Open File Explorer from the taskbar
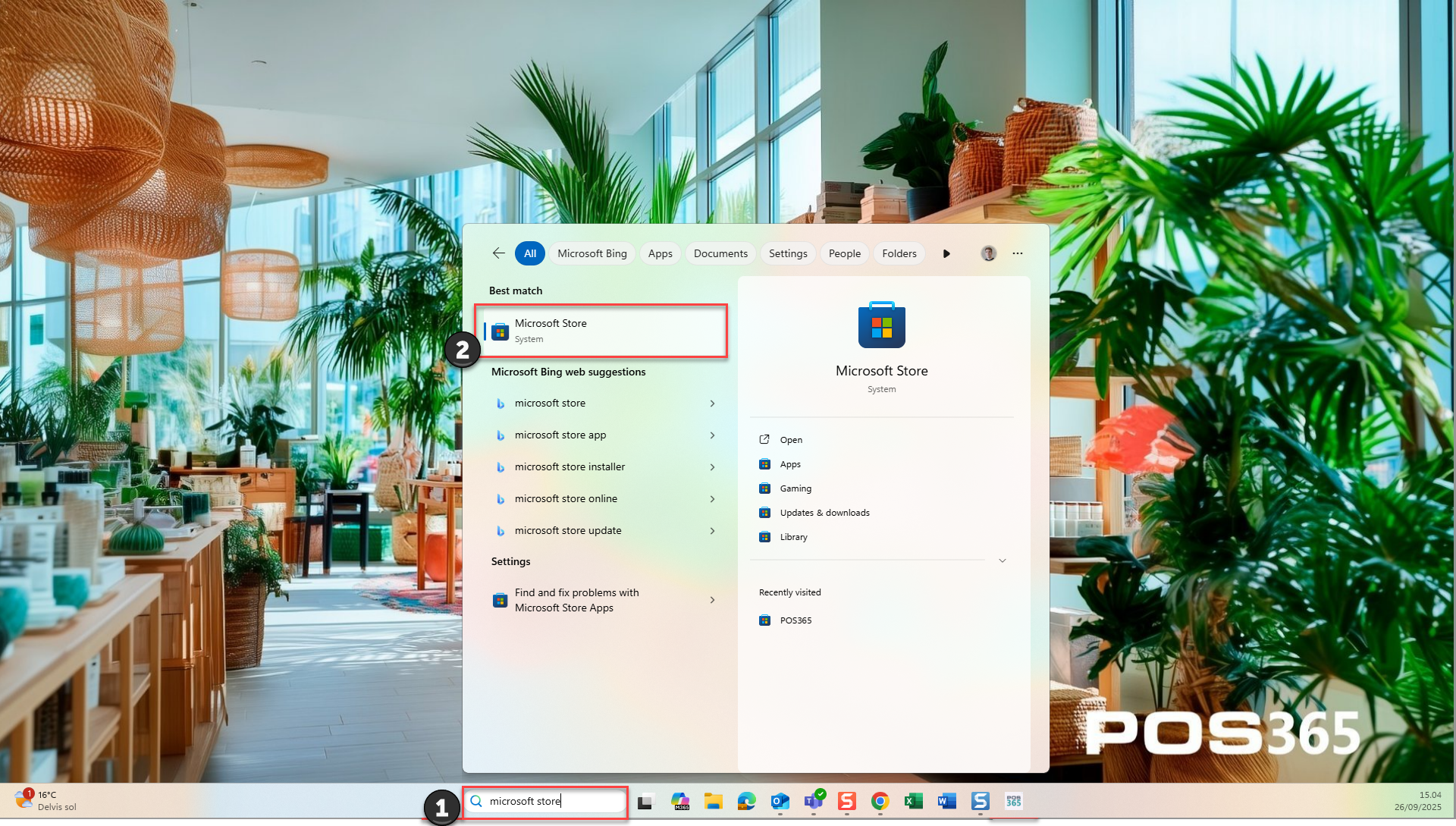 (713, 802)
